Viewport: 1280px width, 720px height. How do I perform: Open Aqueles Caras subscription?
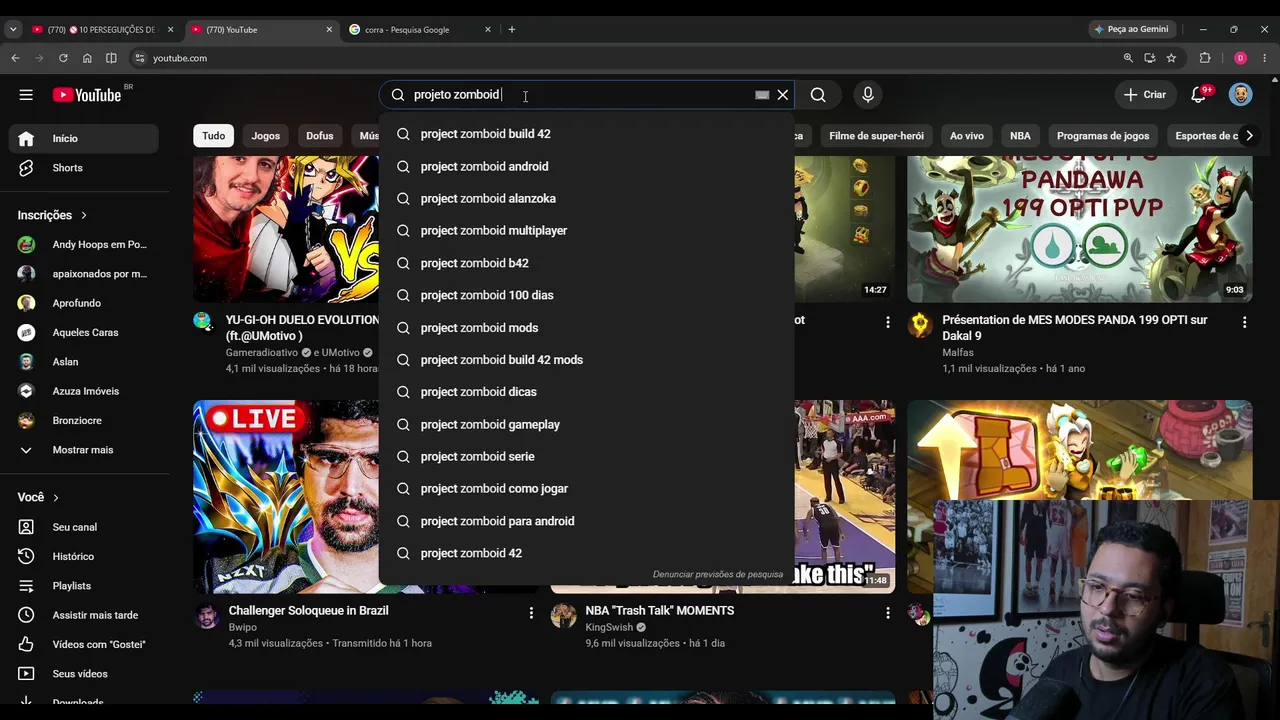click(83, 332)
